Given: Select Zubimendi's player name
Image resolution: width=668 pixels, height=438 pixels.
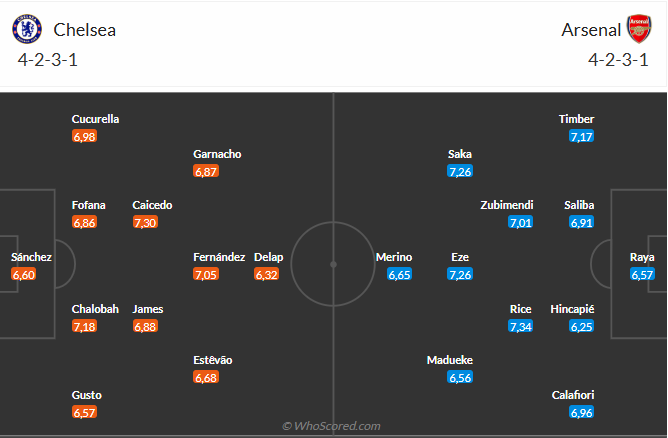Looking at the screenshot, I should click(507, 205).
